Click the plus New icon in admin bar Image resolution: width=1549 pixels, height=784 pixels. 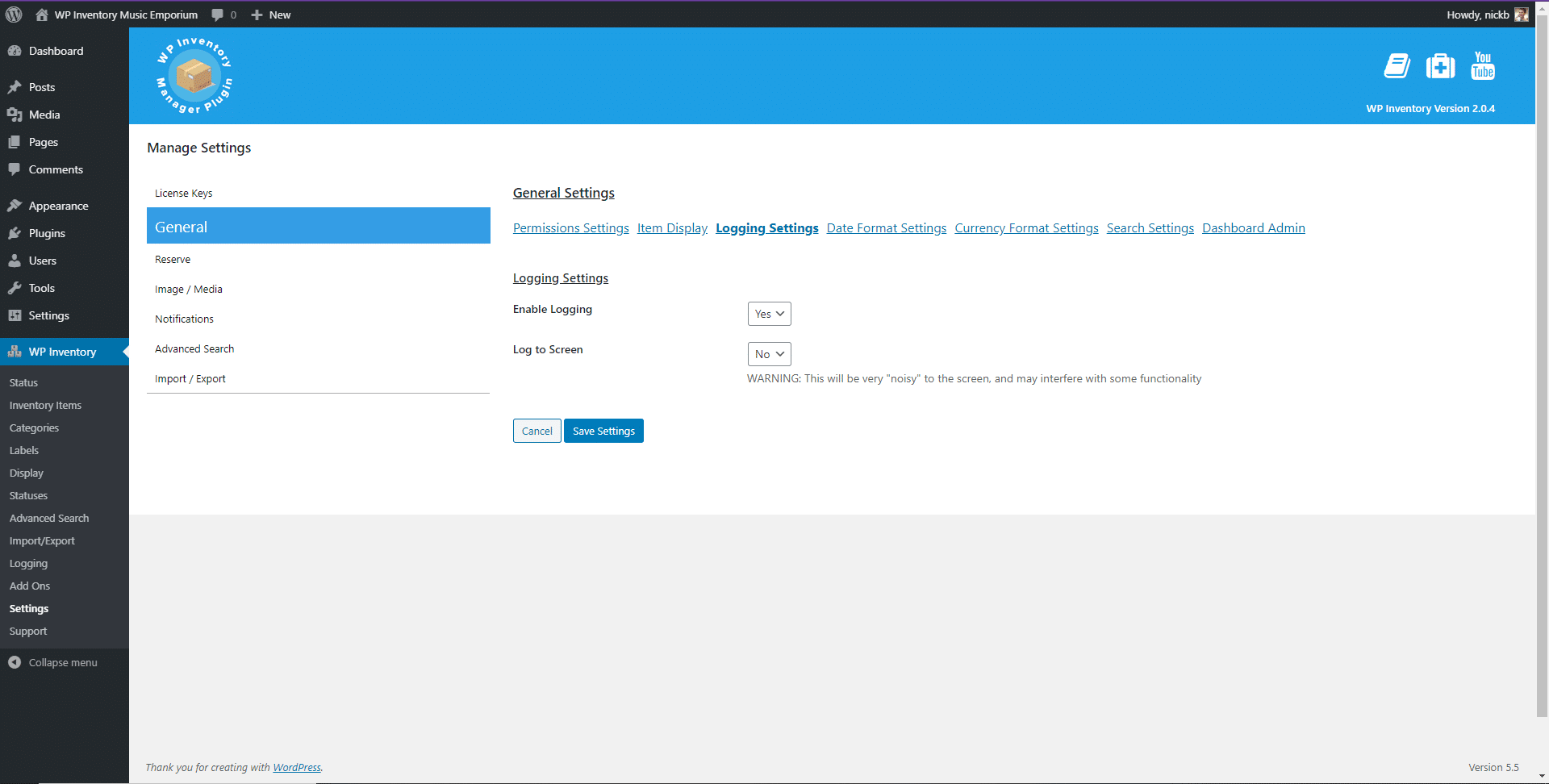pyautogui.click(x=257, y=15)
